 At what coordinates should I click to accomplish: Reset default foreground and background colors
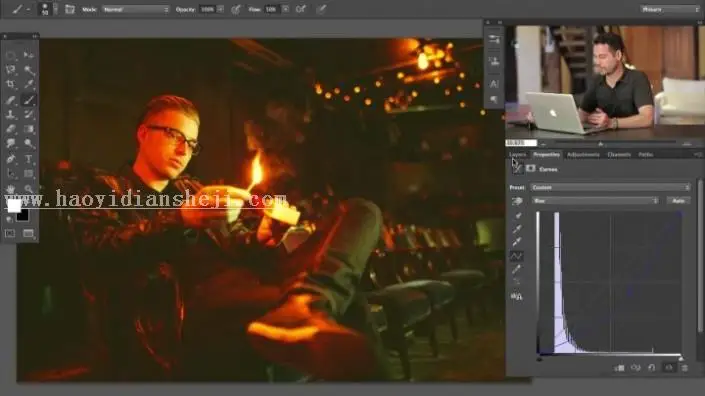point(9,220)
